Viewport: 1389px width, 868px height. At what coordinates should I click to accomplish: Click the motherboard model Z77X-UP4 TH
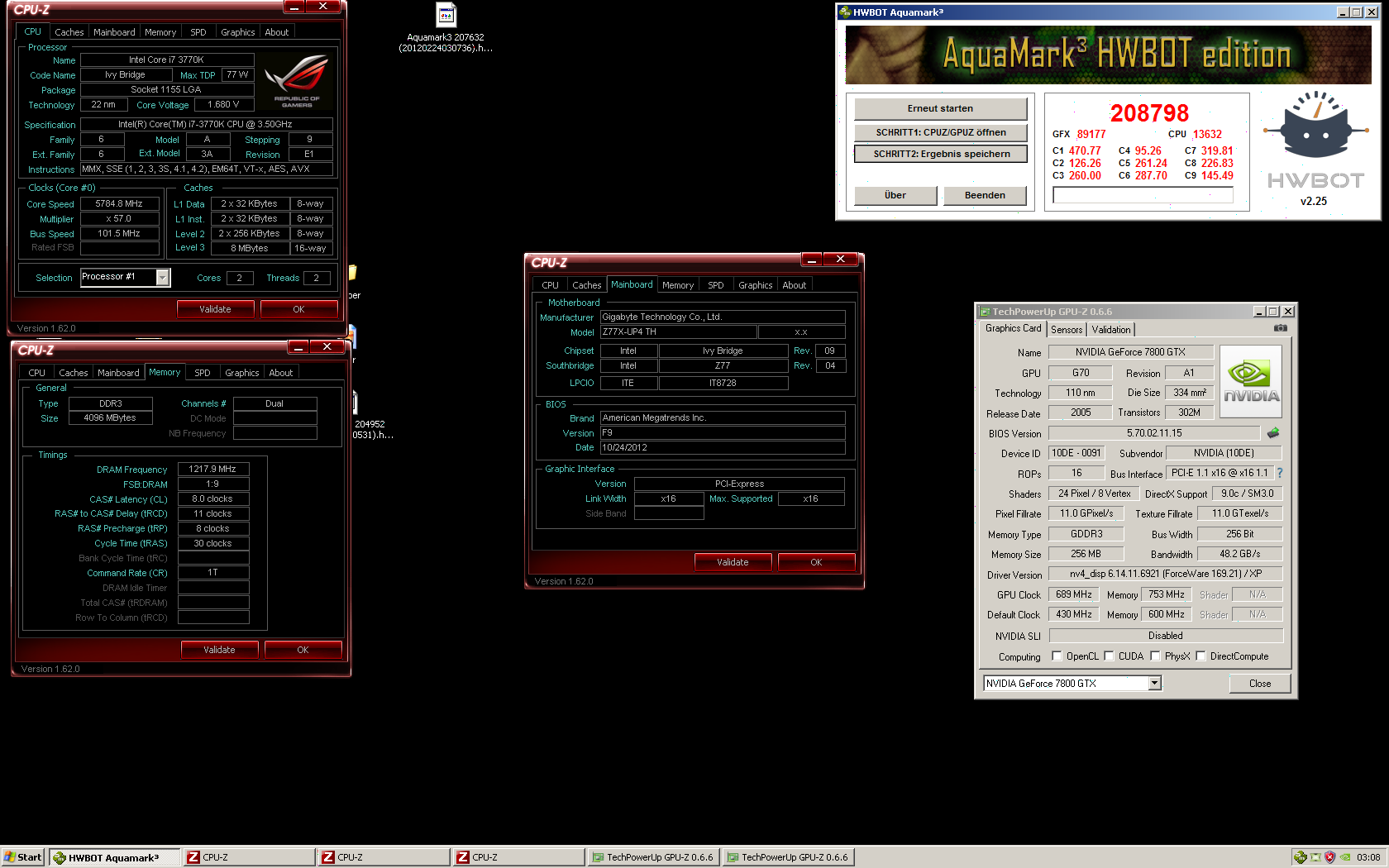pyautogui.click(x=678, y=331)
